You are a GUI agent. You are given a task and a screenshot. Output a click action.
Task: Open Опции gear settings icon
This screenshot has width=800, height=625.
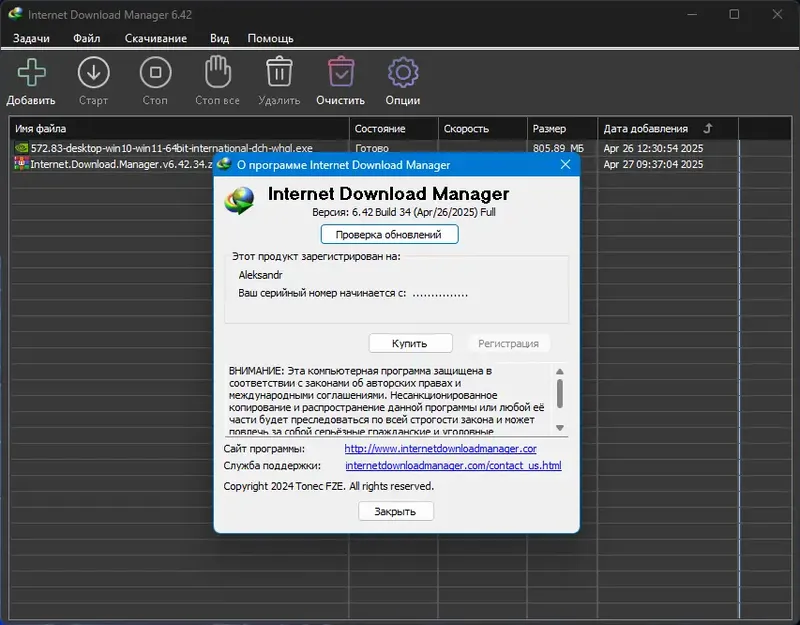point(403,73)
